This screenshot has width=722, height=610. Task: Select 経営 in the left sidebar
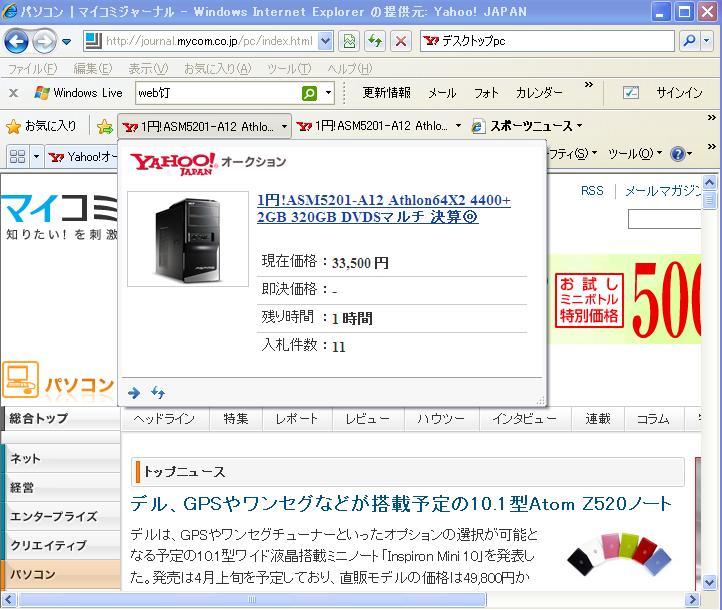tap(61, 488)
